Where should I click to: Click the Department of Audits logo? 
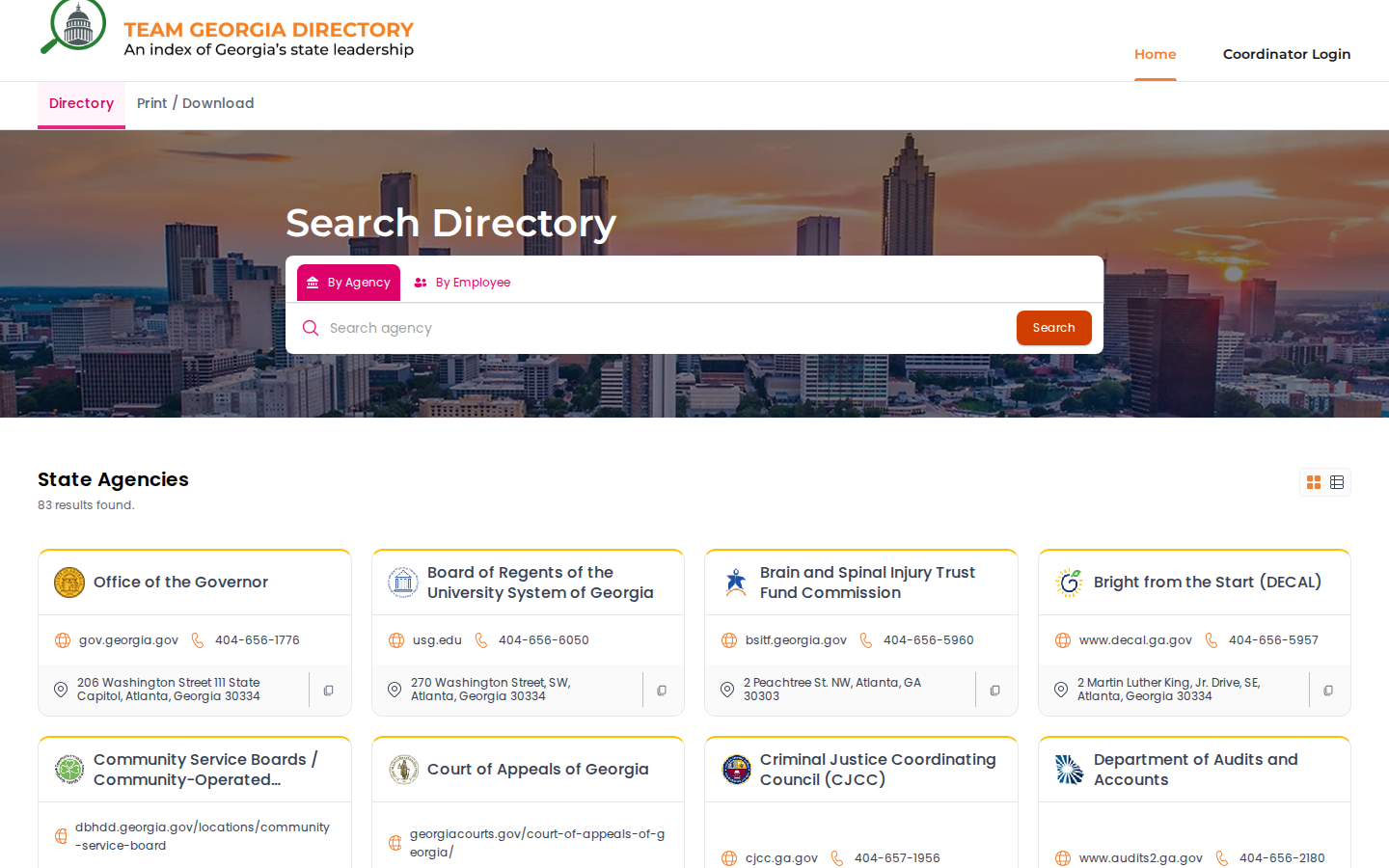1070,770
